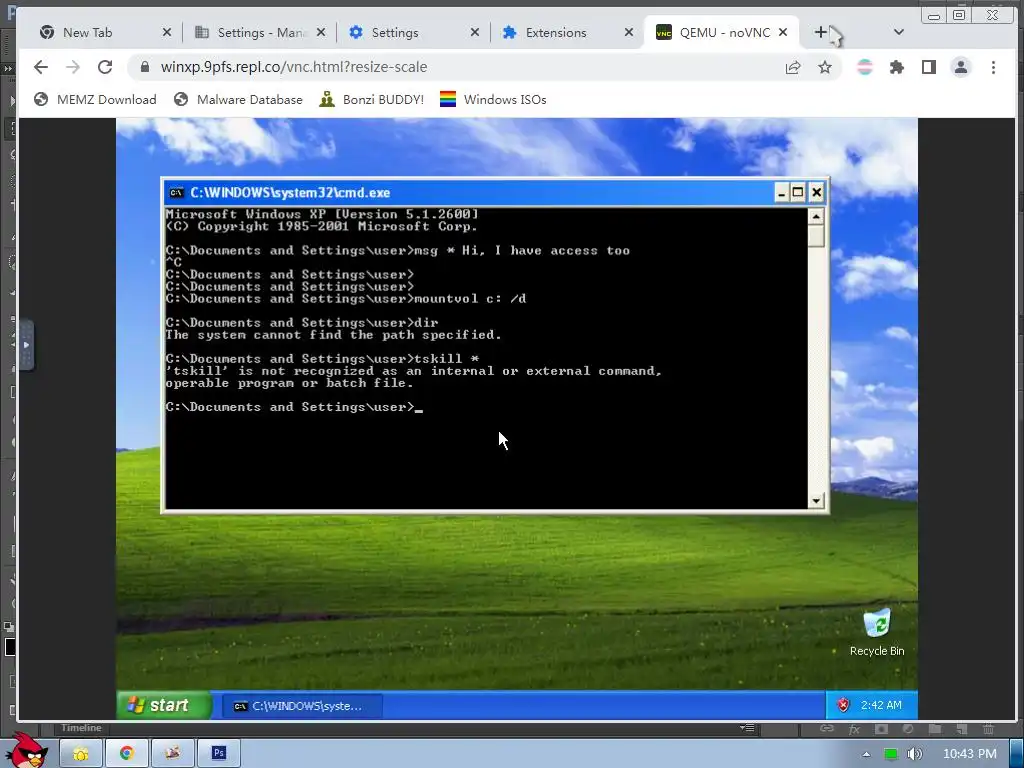Open a new browser tab with plus button
Screen dimensions: 1024x768
coord(820,32)
